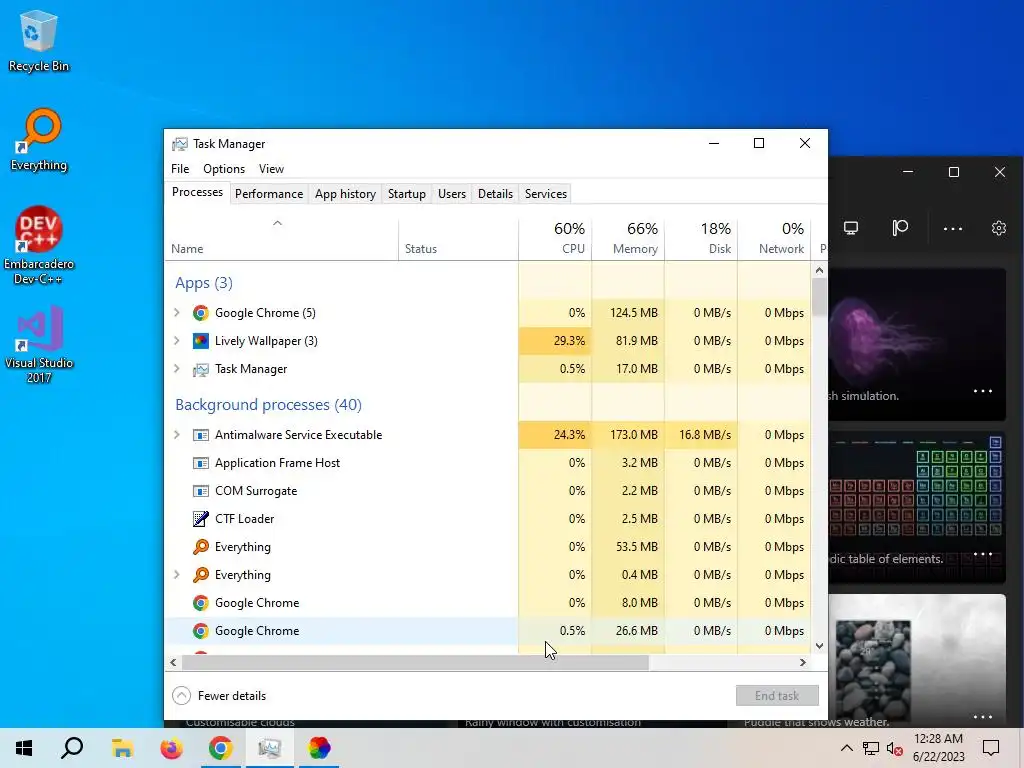Open Lively Wallpaper taskbar icon

[319, 748]
